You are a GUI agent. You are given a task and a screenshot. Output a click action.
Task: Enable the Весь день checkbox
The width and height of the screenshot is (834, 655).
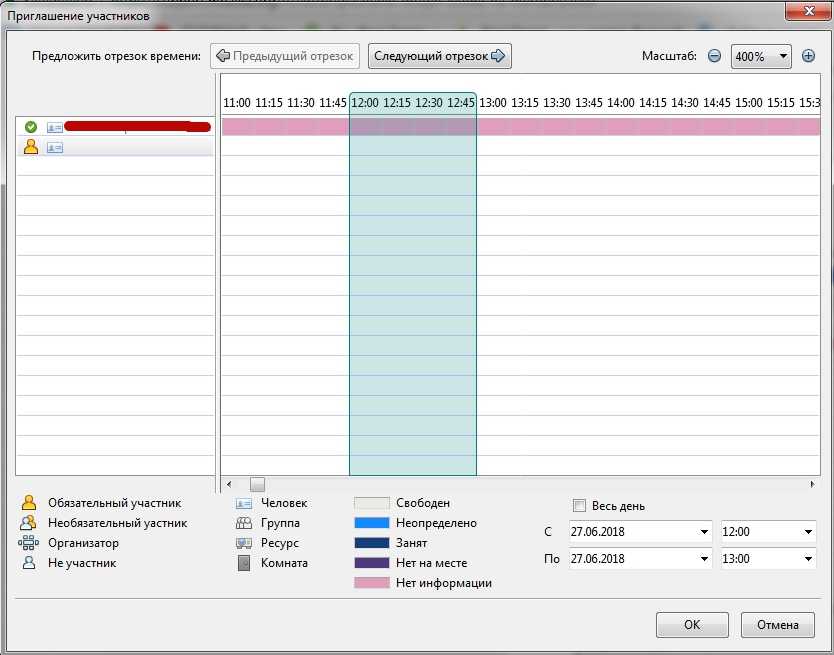[579, 506]
